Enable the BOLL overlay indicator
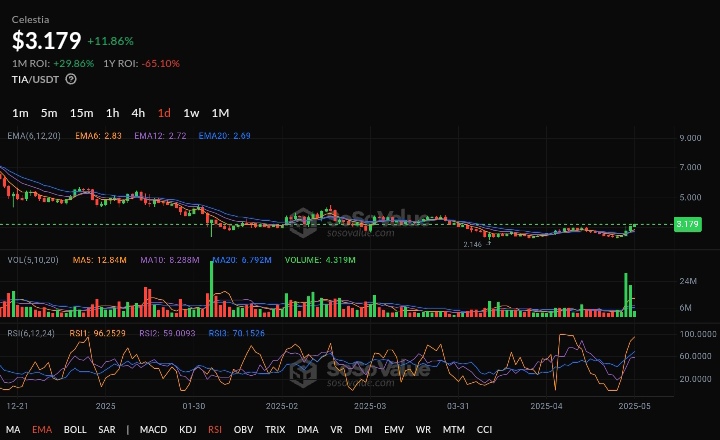The width and height of the screenshot is (720, 440). [75, 430]
